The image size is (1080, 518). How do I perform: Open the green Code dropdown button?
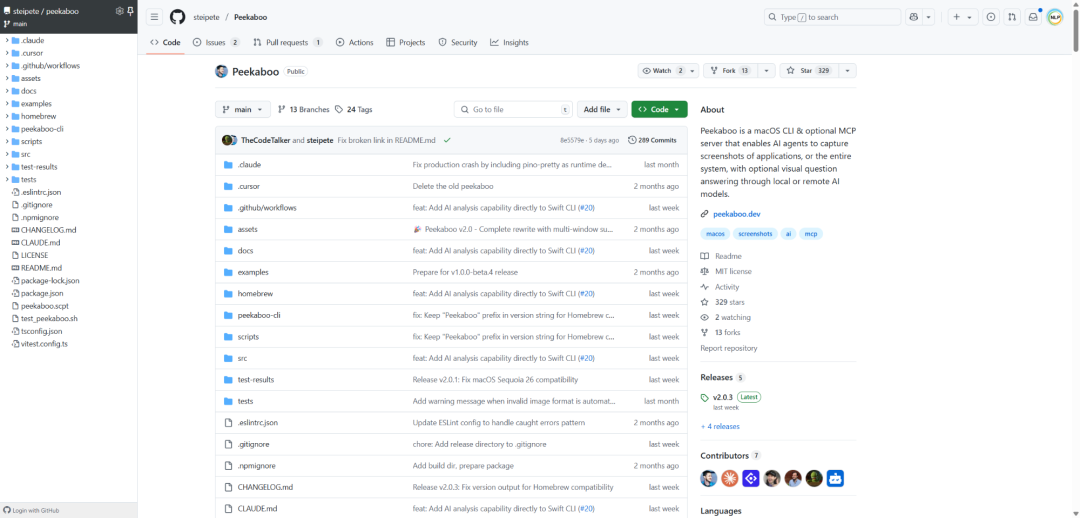659,110
